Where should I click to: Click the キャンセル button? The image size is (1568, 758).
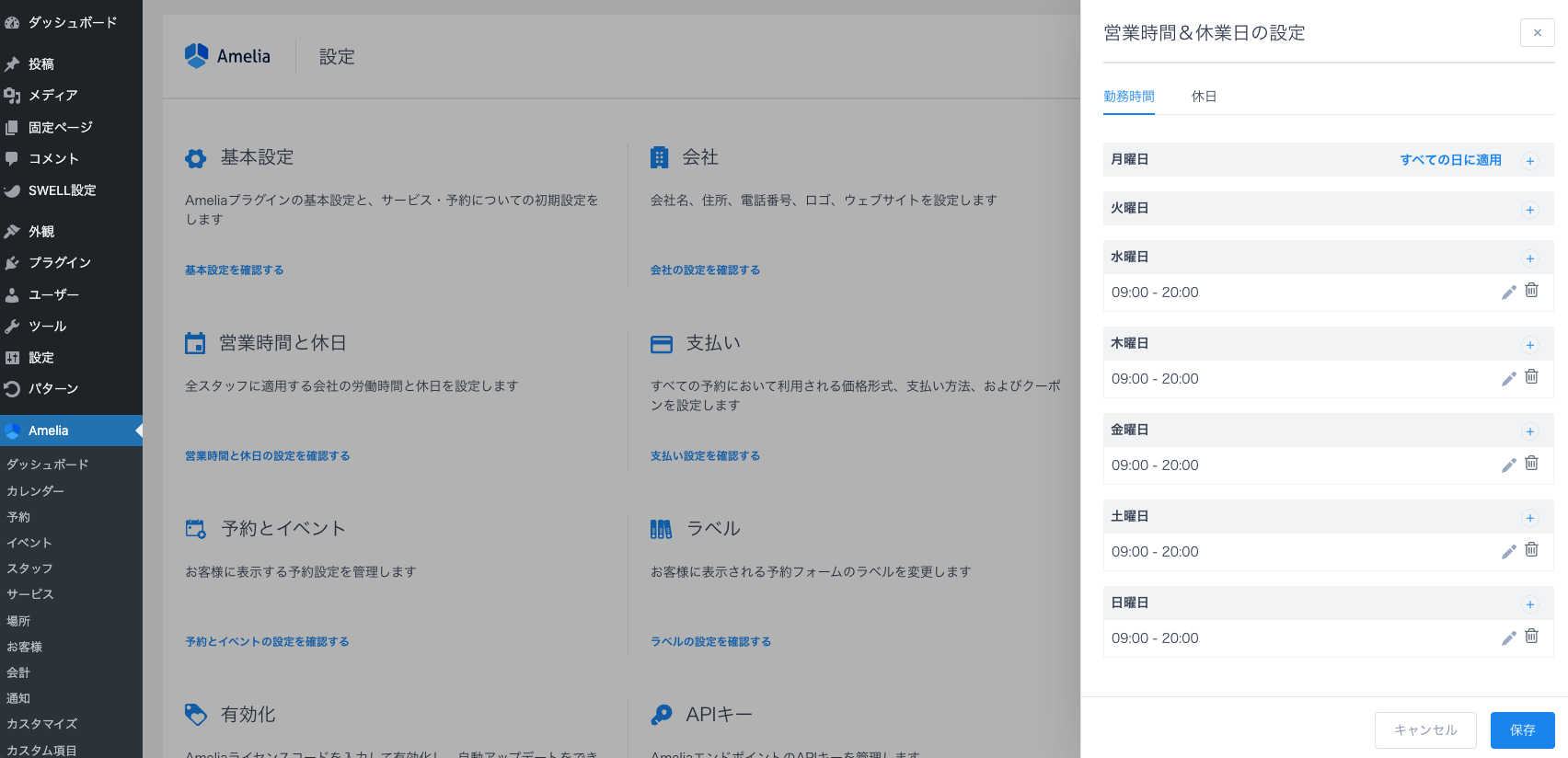pyautogui.click(x=1424, y=730)
